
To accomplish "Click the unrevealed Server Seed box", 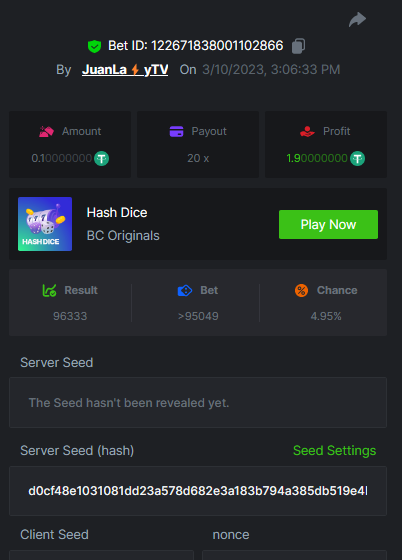I will click(198, 402).
